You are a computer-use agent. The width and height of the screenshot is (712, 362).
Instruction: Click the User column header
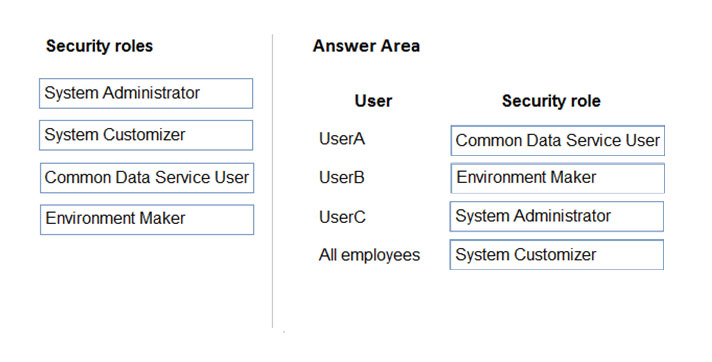pos(373,101)
